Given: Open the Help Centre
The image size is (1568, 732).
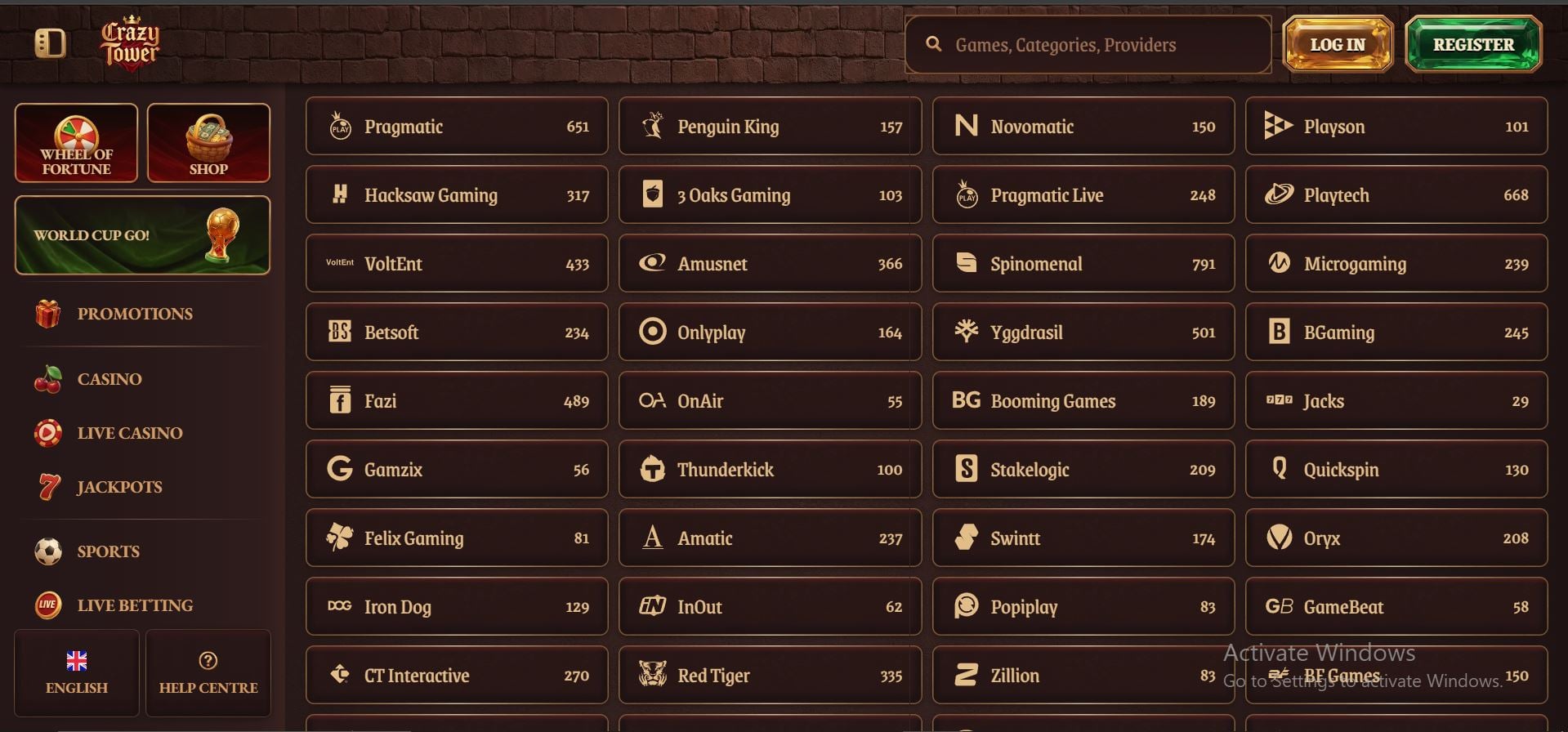Looking at the screenshot, I should tap(208, 673).
